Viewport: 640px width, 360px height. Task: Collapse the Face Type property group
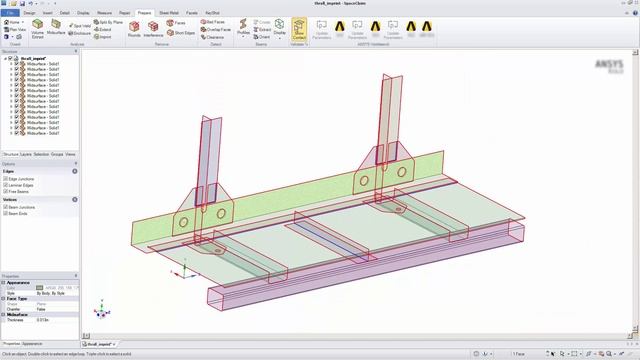pyautogui.click(x=3, y=298)
